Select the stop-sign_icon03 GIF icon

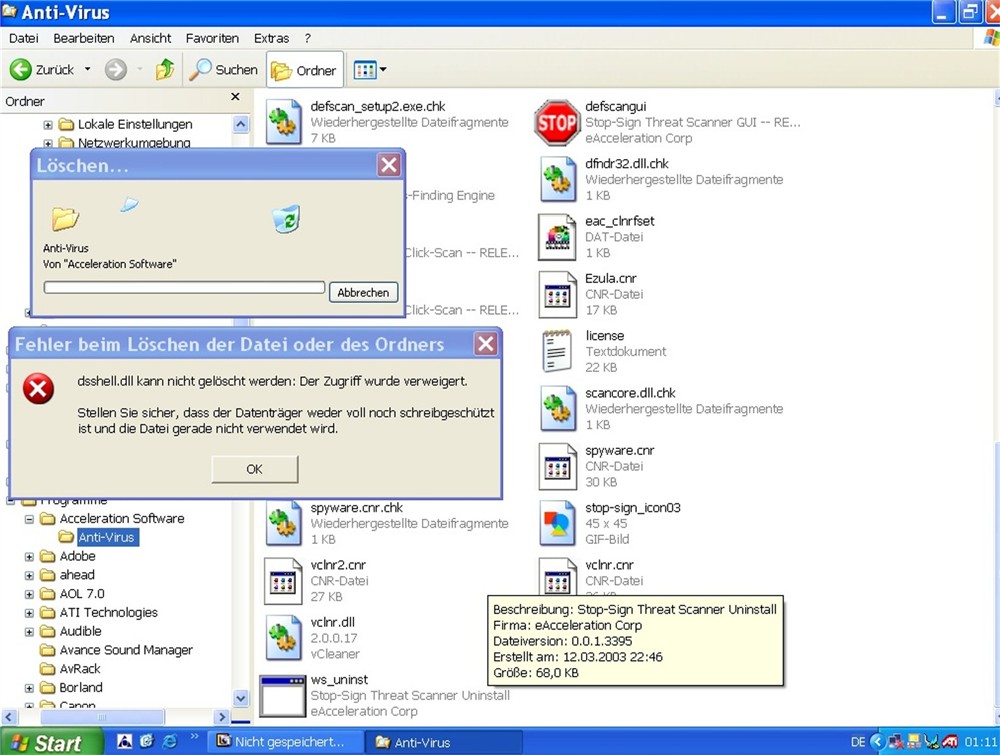(x=557, y=523)
